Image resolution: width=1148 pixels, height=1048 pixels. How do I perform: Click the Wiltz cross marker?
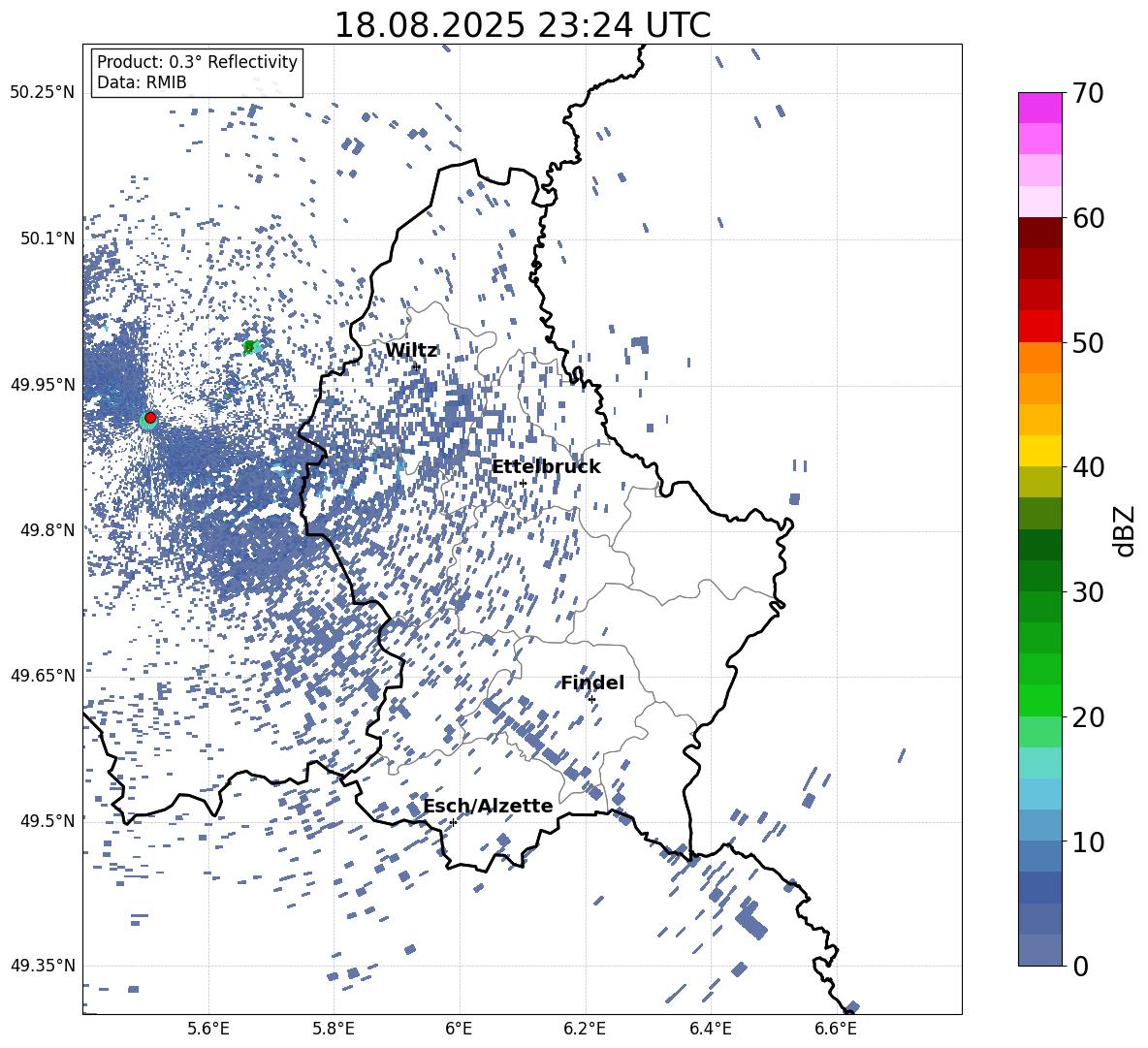click(416, 366)
